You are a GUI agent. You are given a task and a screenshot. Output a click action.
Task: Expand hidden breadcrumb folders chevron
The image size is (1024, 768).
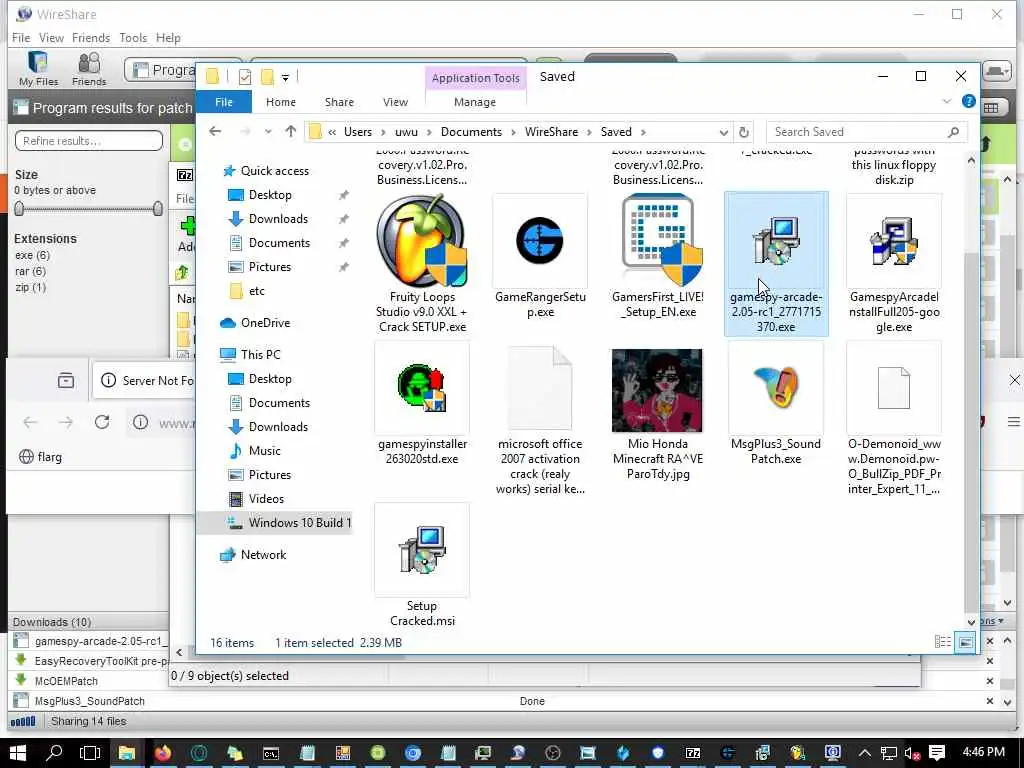(x=332, y=132)
